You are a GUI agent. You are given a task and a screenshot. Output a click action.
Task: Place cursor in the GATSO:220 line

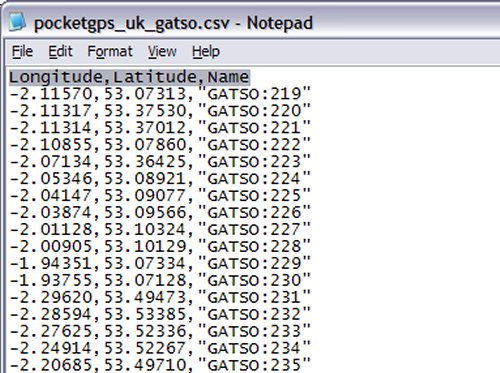tap(160, 111)
